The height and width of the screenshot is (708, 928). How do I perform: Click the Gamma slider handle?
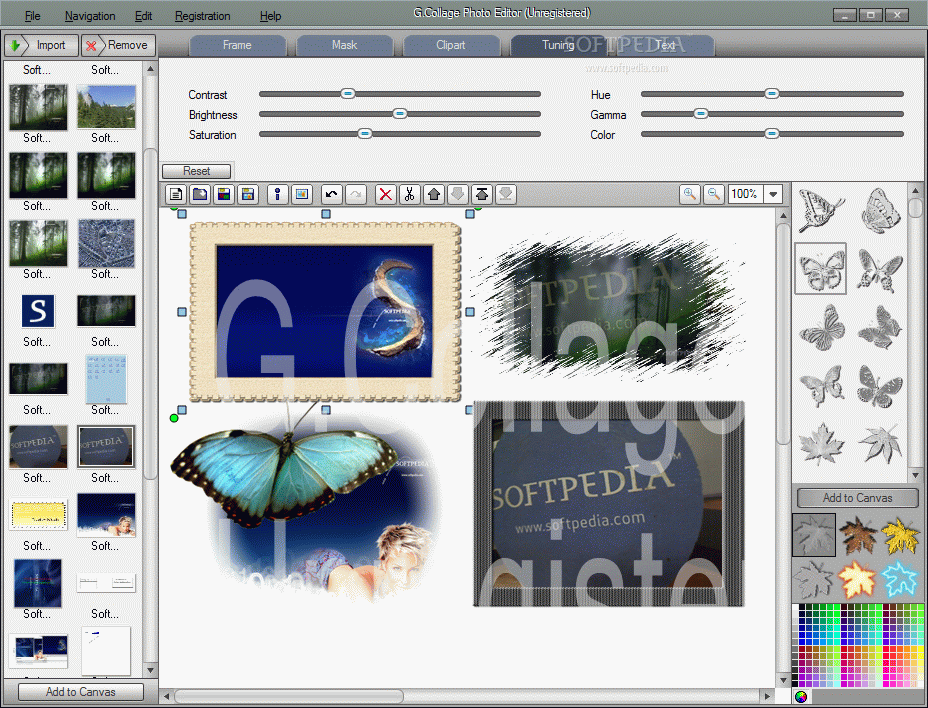click(x=701, y=114)
